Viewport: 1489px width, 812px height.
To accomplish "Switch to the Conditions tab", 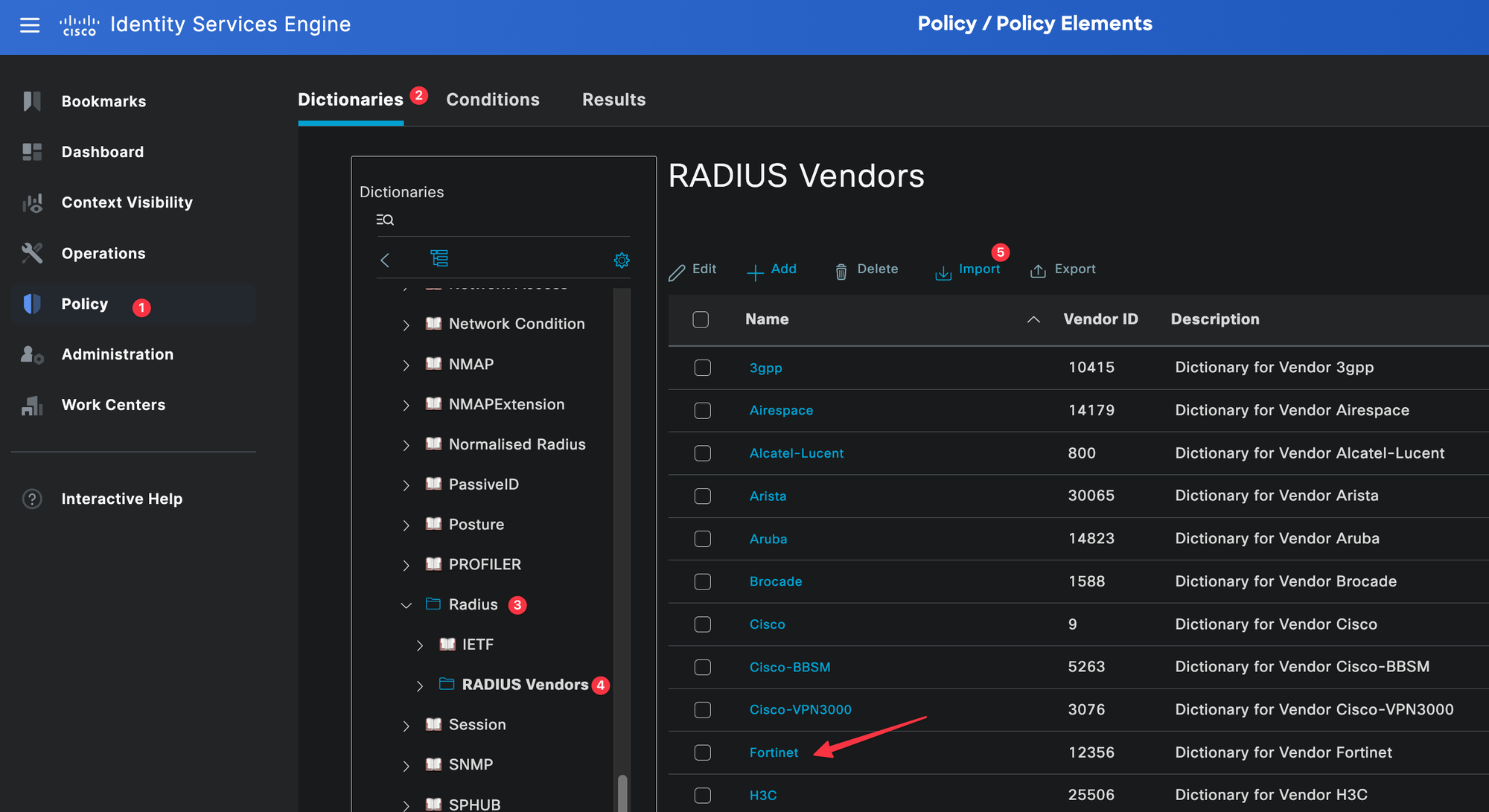I will [492, 100].
